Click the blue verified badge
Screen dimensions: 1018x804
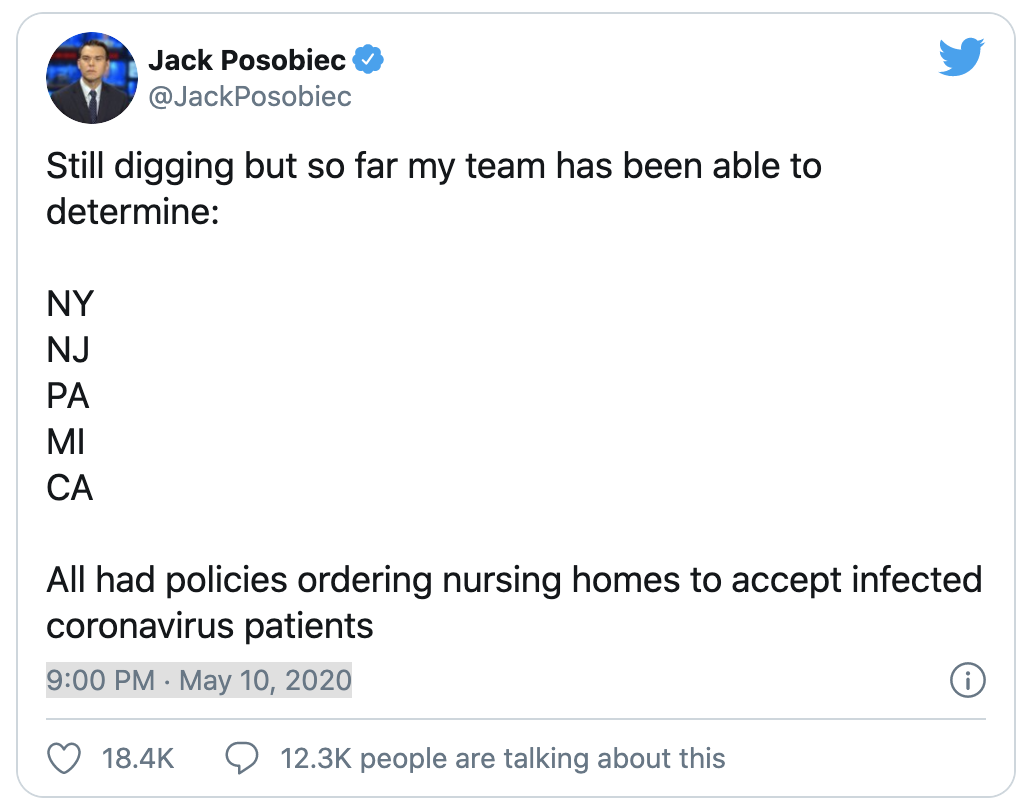(x=368, y=60)
